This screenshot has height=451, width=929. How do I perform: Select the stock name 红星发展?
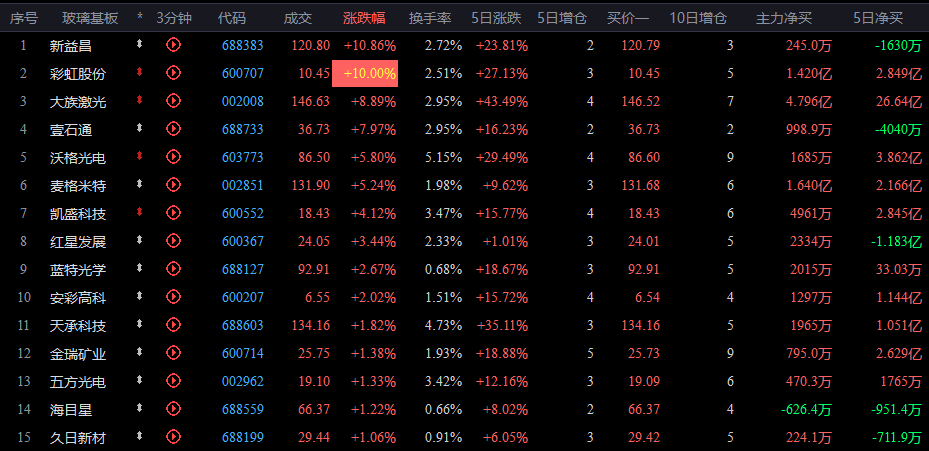pyautogui.click(x=78, y=242)
